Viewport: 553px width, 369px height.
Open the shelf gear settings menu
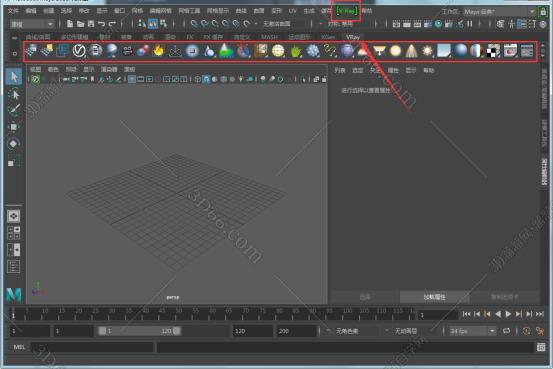click(14, 54)
